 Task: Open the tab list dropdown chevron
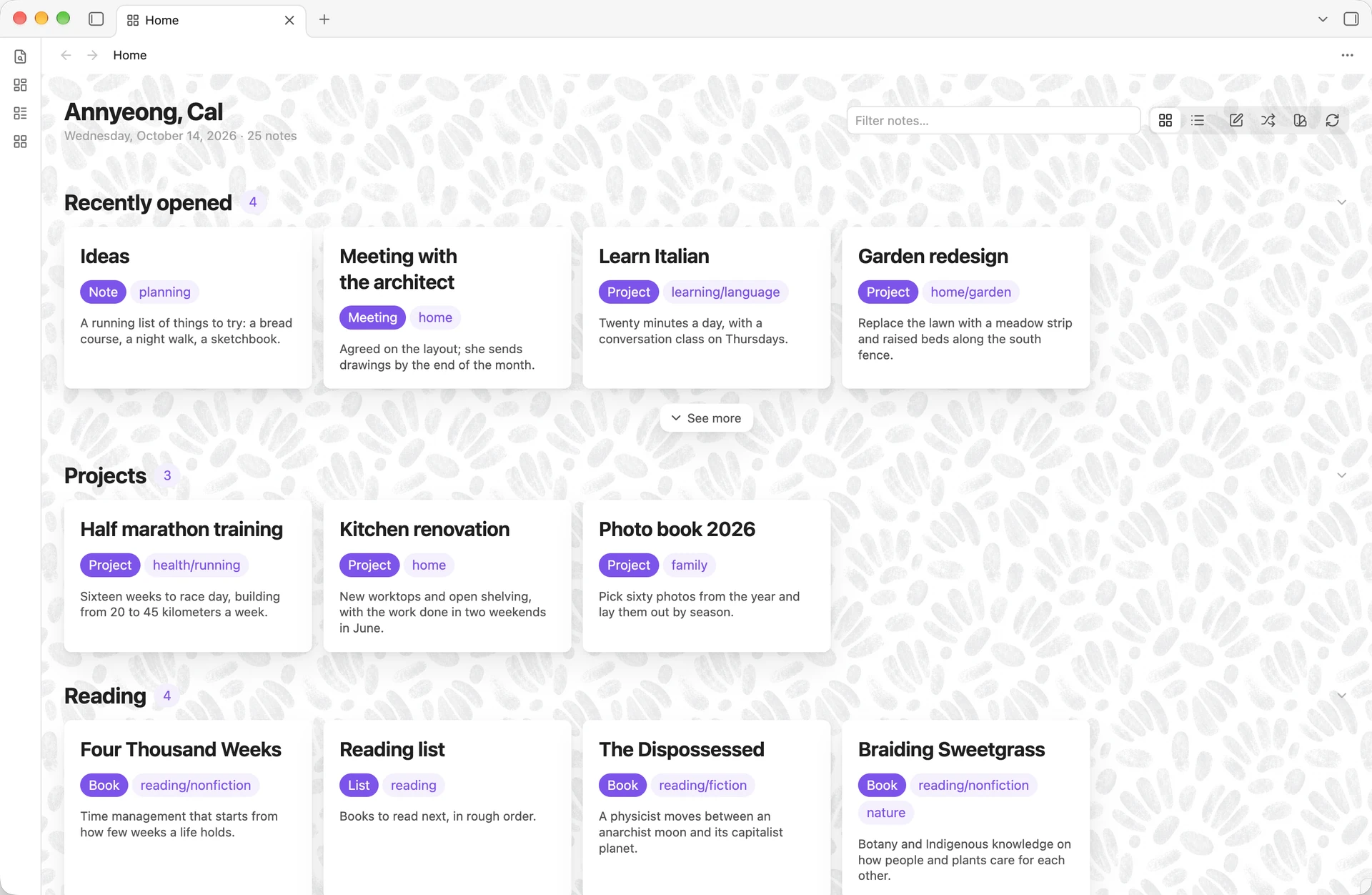[x=1323, y=19]
